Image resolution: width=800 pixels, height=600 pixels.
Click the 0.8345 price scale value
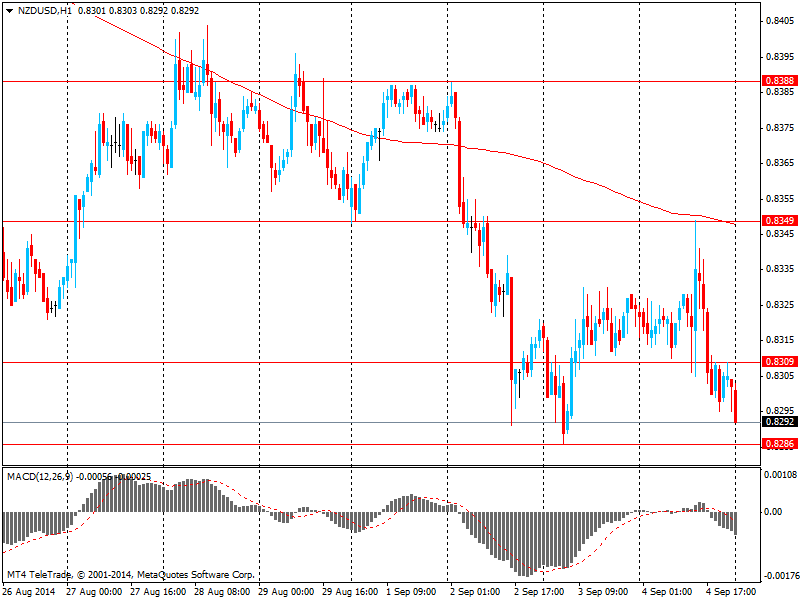780,234
